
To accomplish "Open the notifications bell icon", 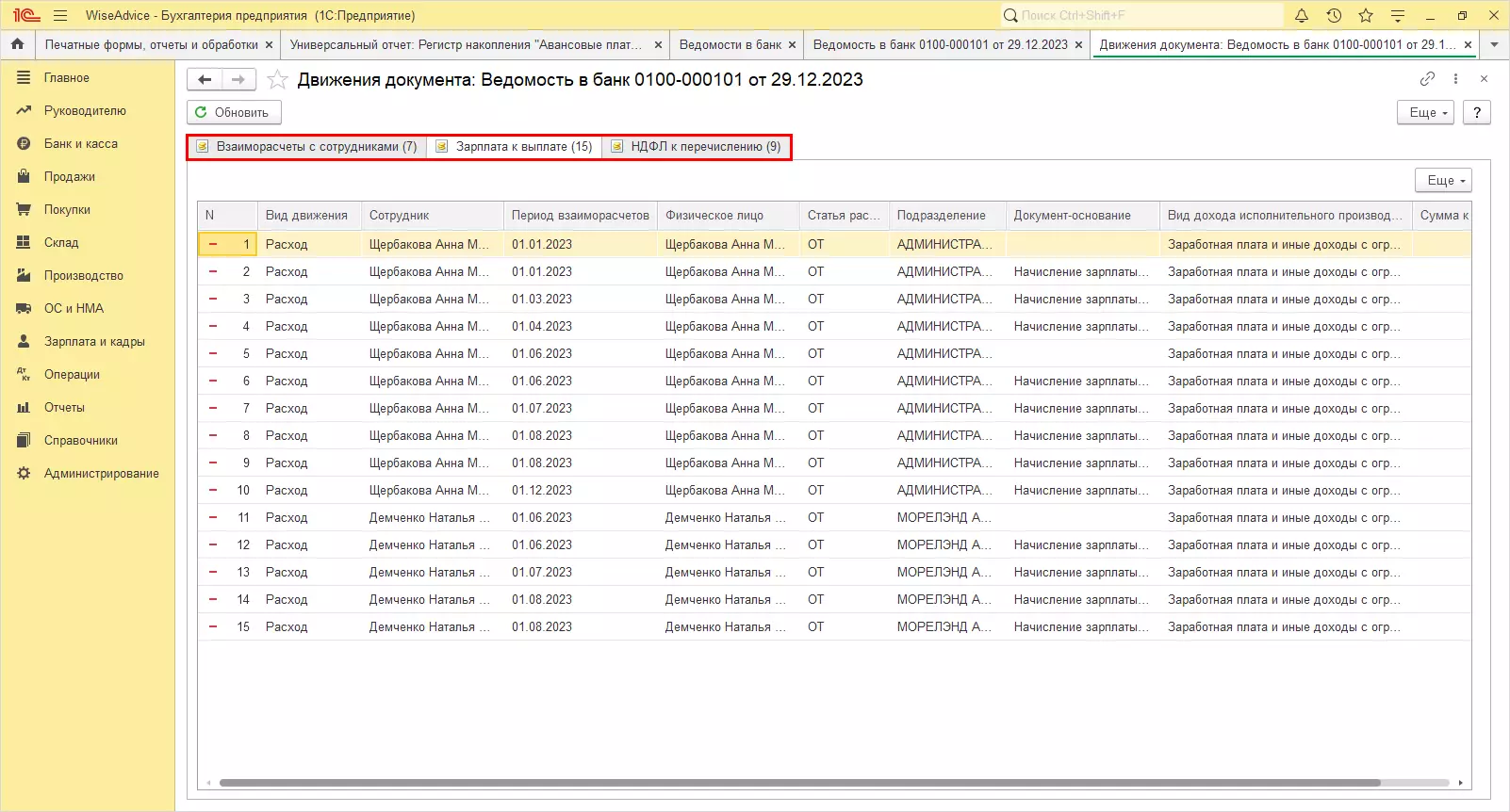I will pos(1302,15).
